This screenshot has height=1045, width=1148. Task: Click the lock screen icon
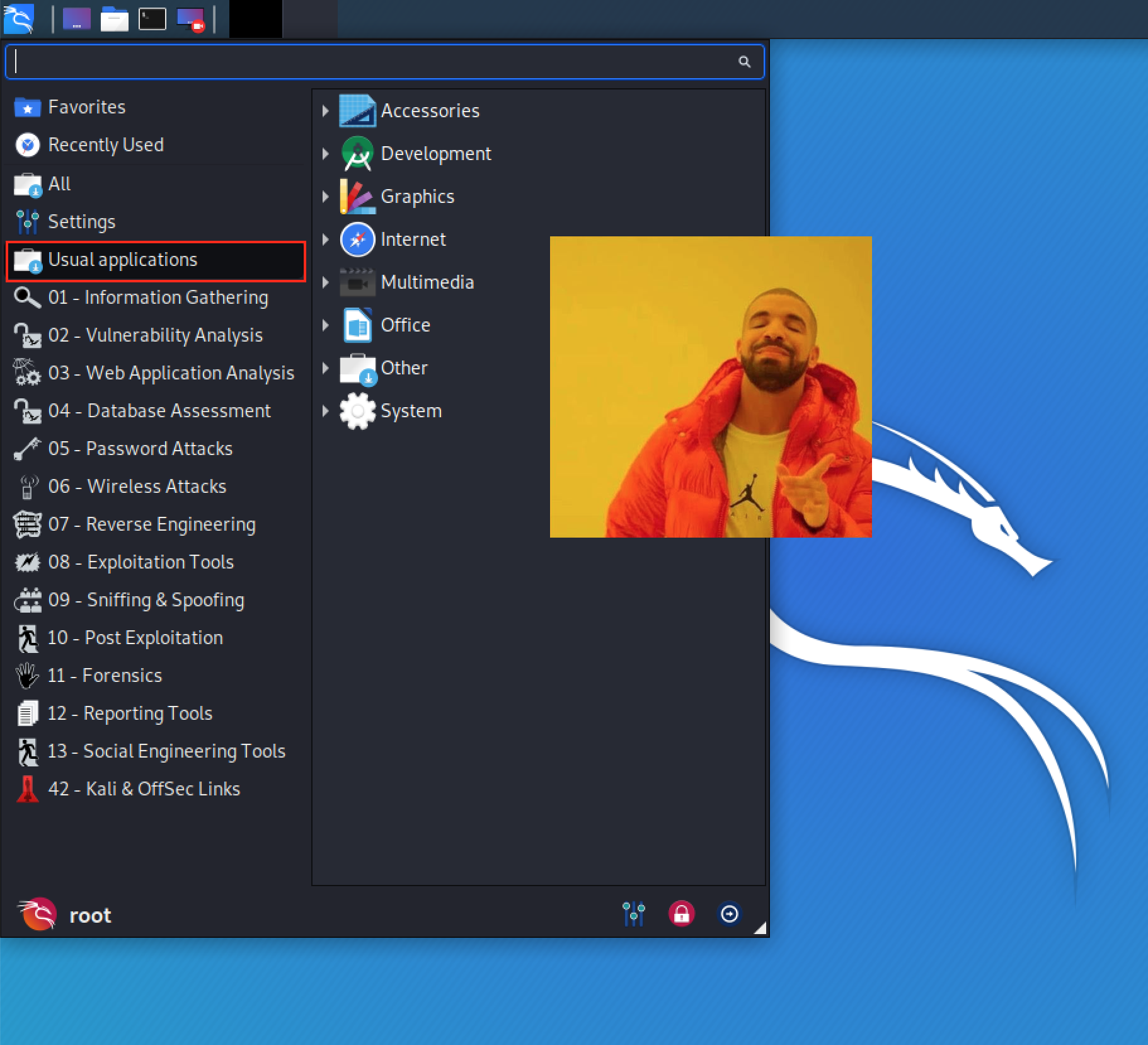pos(681,913)
